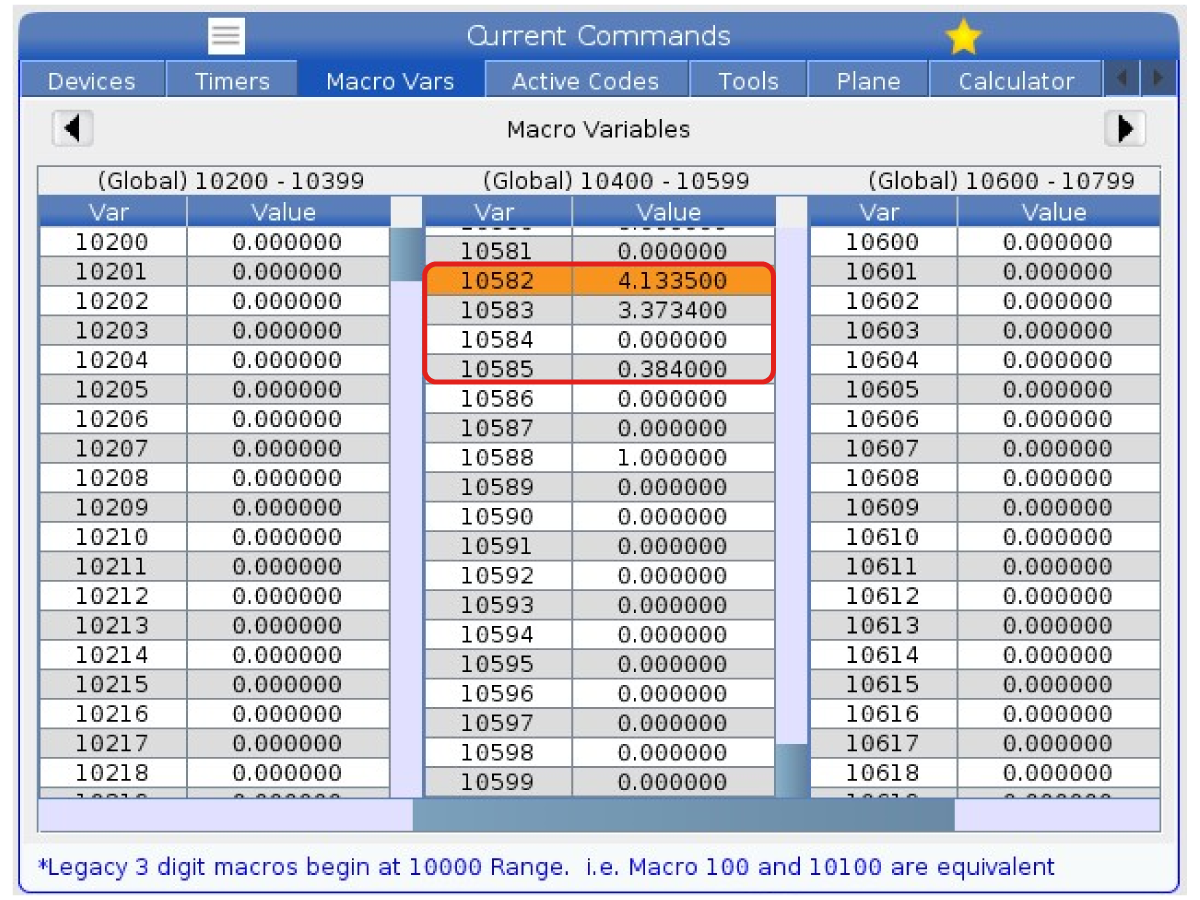Click Var header of 10600-10799 table
1200x900 pixels.
click(x=883, y=212)
